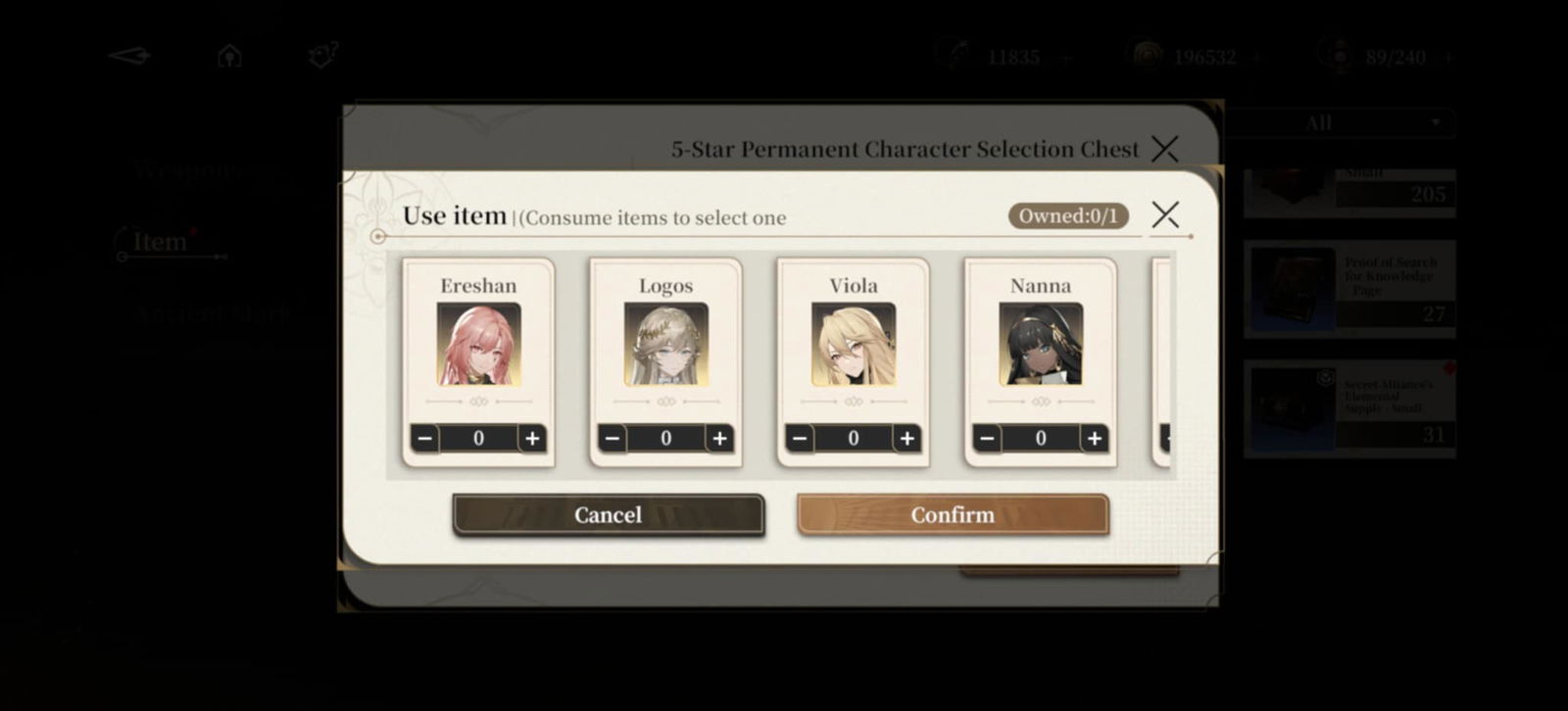Pick the Nanna character portrait
The height and width of the screenshot is (711, 1568).
pos(1041,344)
